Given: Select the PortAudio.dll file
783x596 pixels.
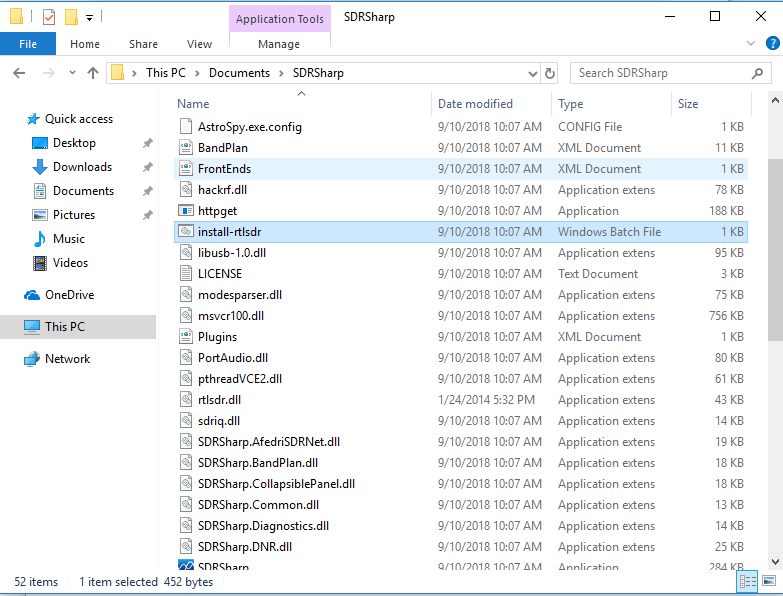Looking at the screenshot, I should 461,357.
